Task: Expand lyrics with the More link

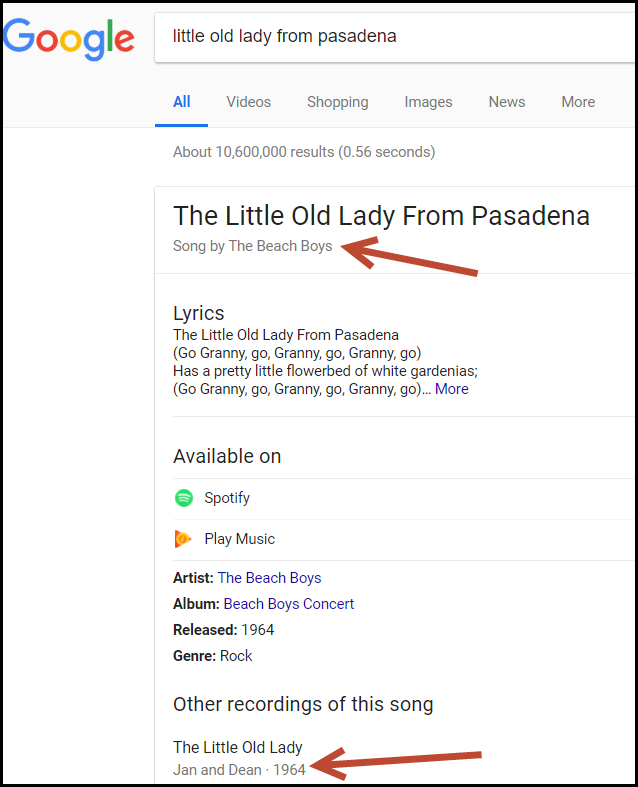Action: click(x=451, y=389)
